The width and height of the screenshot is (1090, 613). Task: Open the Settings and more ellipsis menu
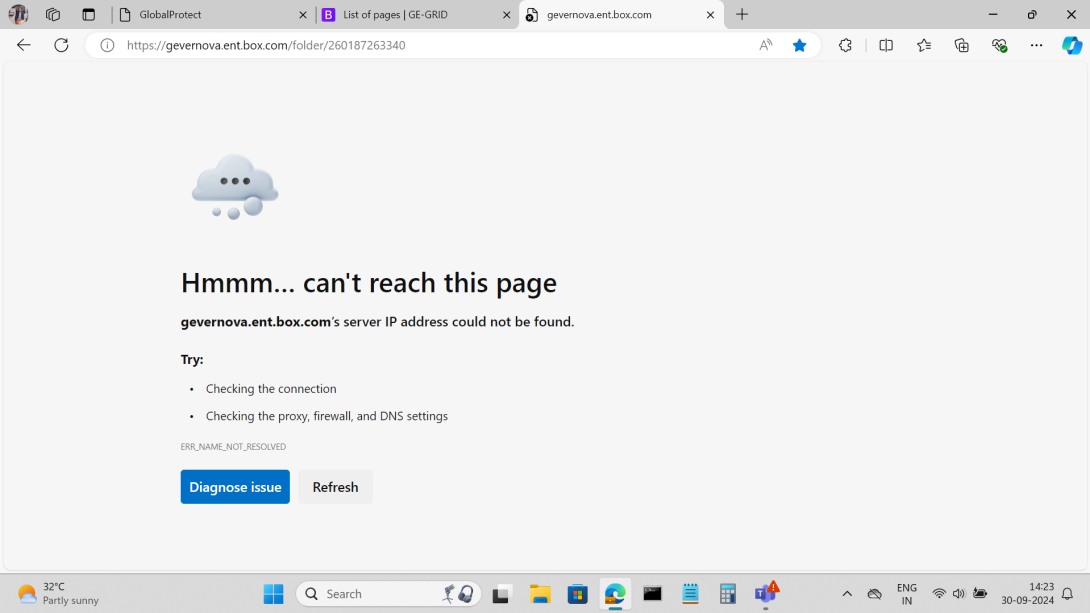[x=1036, y=45]
